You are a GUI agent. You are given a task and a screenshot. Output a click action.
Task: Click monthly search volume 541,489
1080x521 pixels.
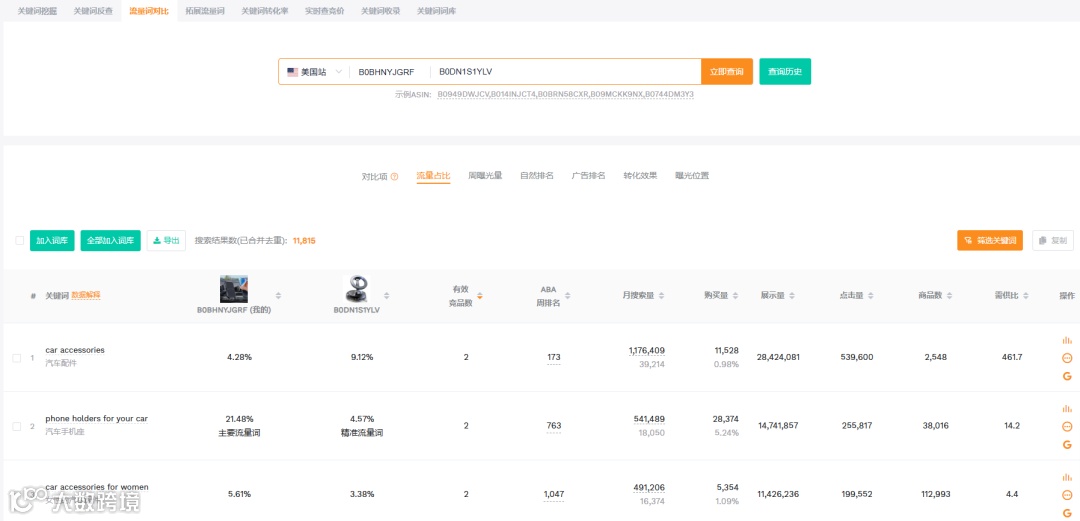649,419
